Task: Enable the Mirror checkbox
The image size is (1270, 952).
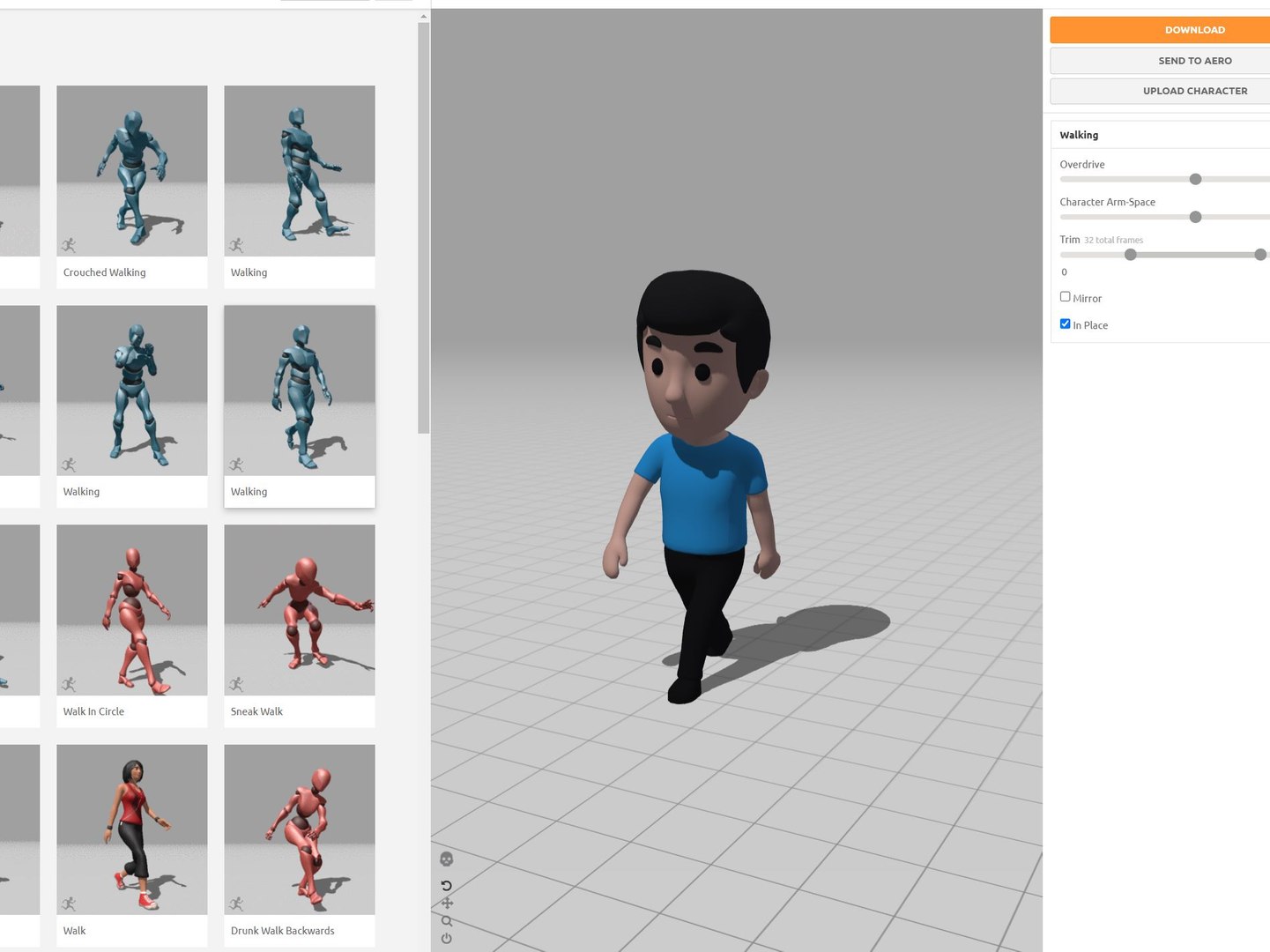Action: [x=1065, y=297]
